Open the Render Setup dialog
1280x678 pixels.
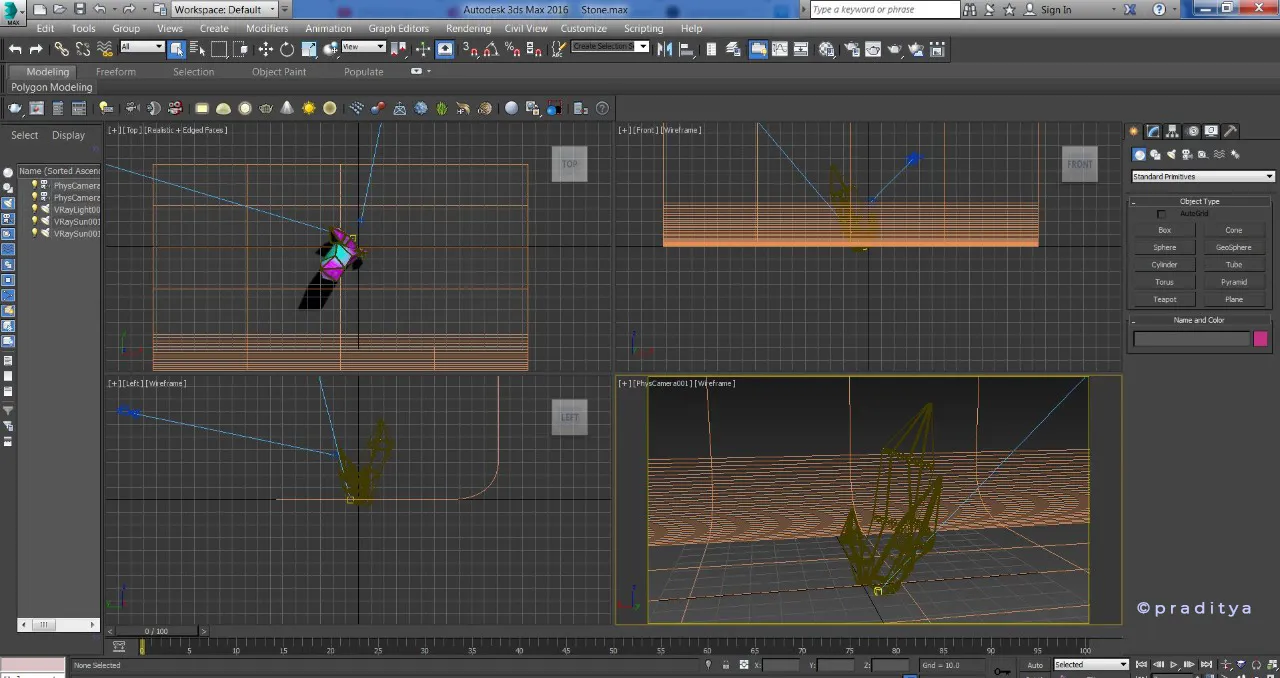point(851,49)
